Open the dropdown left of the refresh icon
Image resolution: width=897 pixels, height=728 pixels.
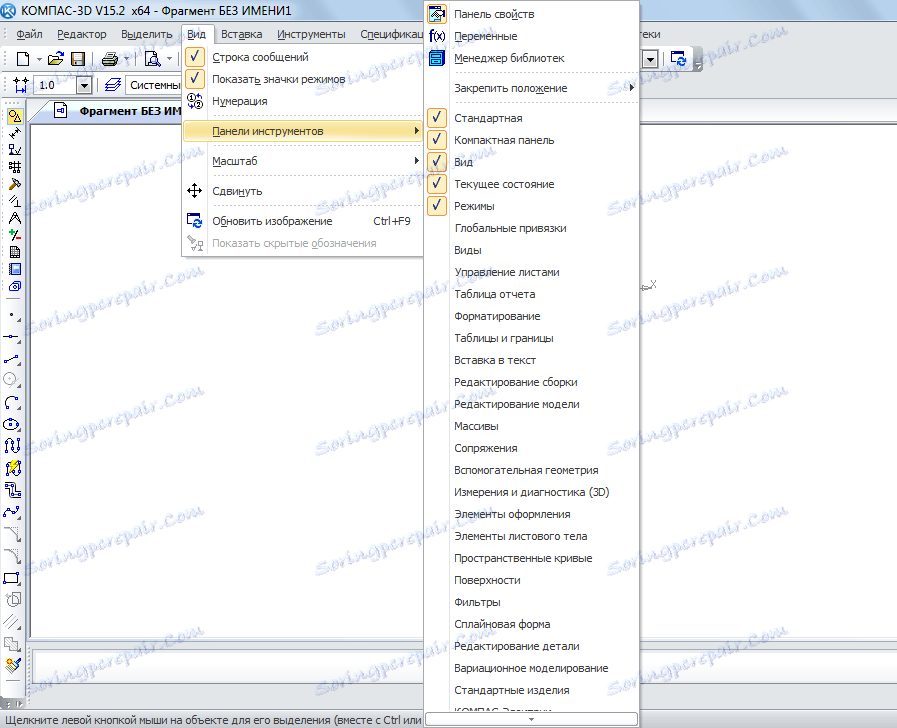(x=650, y=59)
